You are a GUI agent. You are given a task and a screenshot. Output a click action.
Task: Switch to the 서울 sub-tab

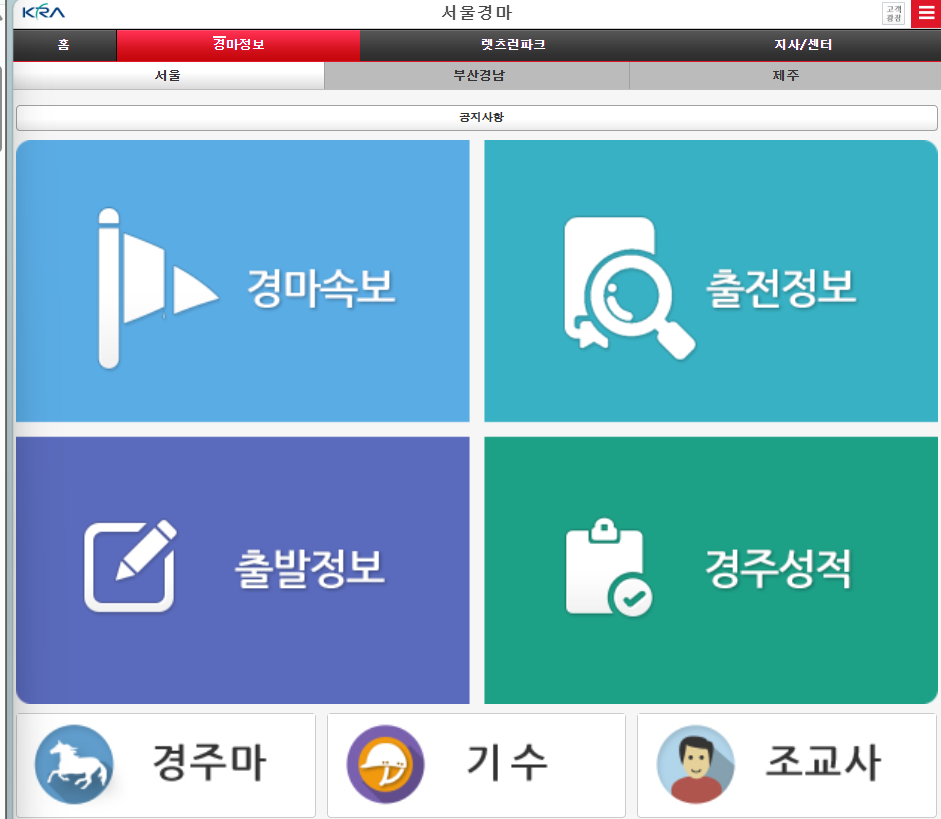coord(168,76)
